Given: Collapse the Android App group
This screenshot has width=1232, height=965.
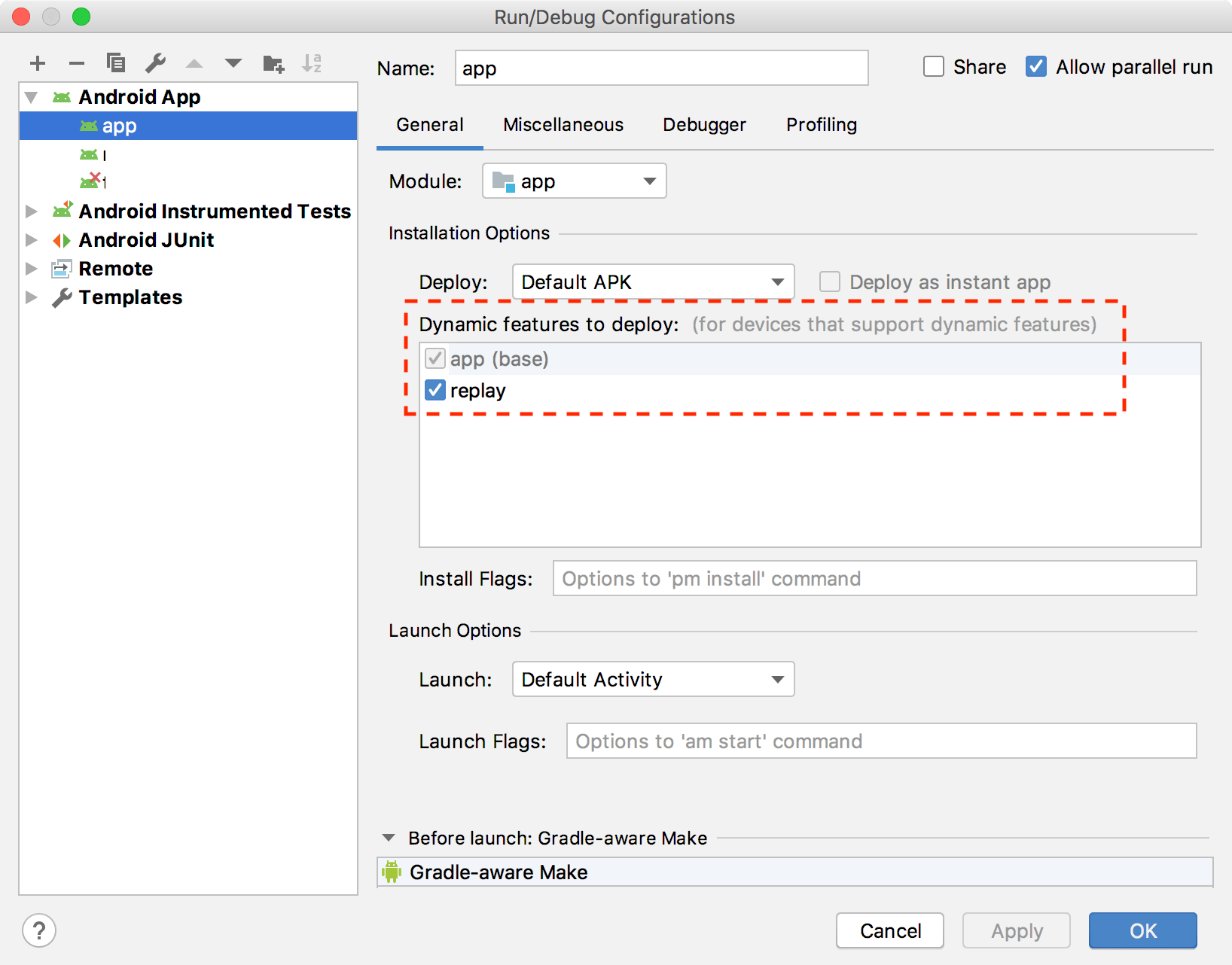Looking at the screenshot, I should click(31, 96).
